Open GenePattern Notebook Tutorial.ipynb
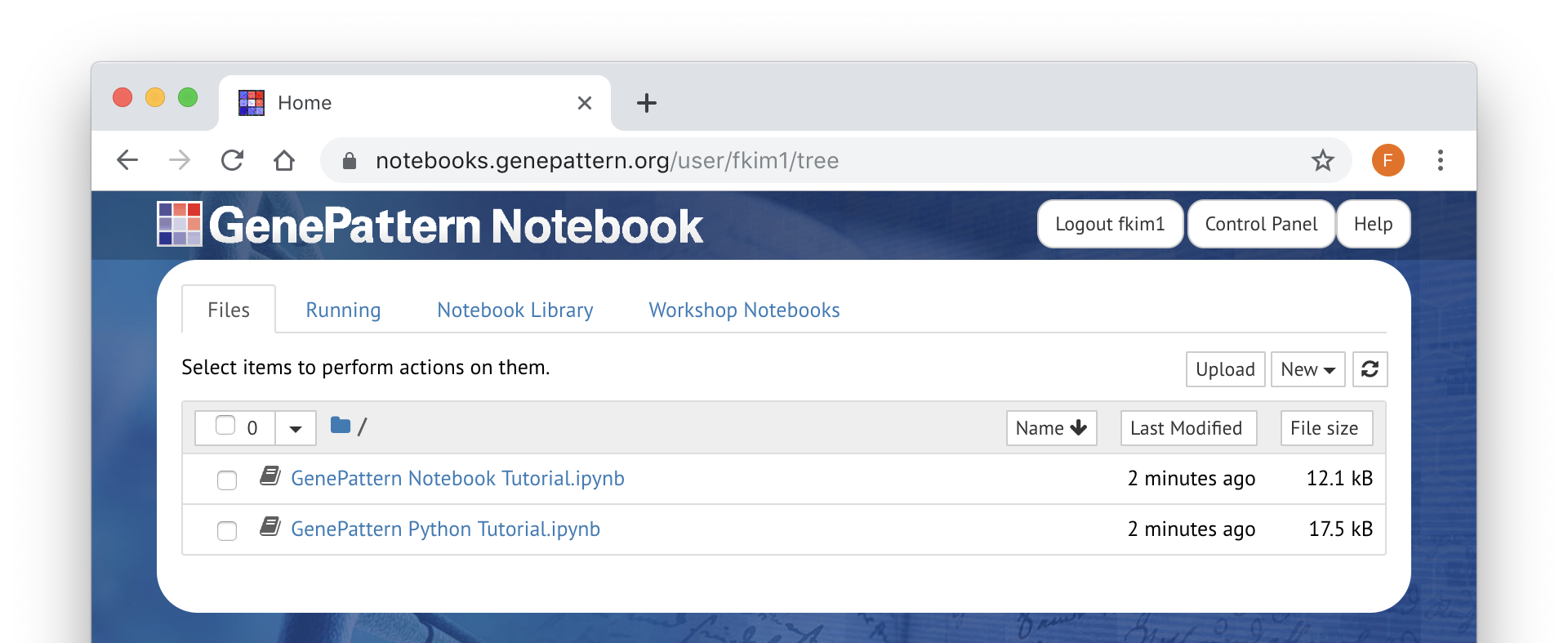This screenshot has width=1568, height=643. coord(457,478)
